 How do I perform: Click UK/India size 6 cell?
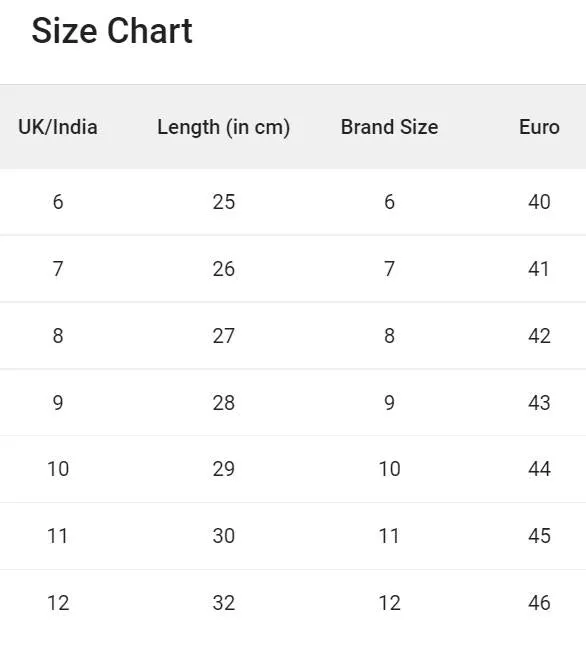point(58,202)
